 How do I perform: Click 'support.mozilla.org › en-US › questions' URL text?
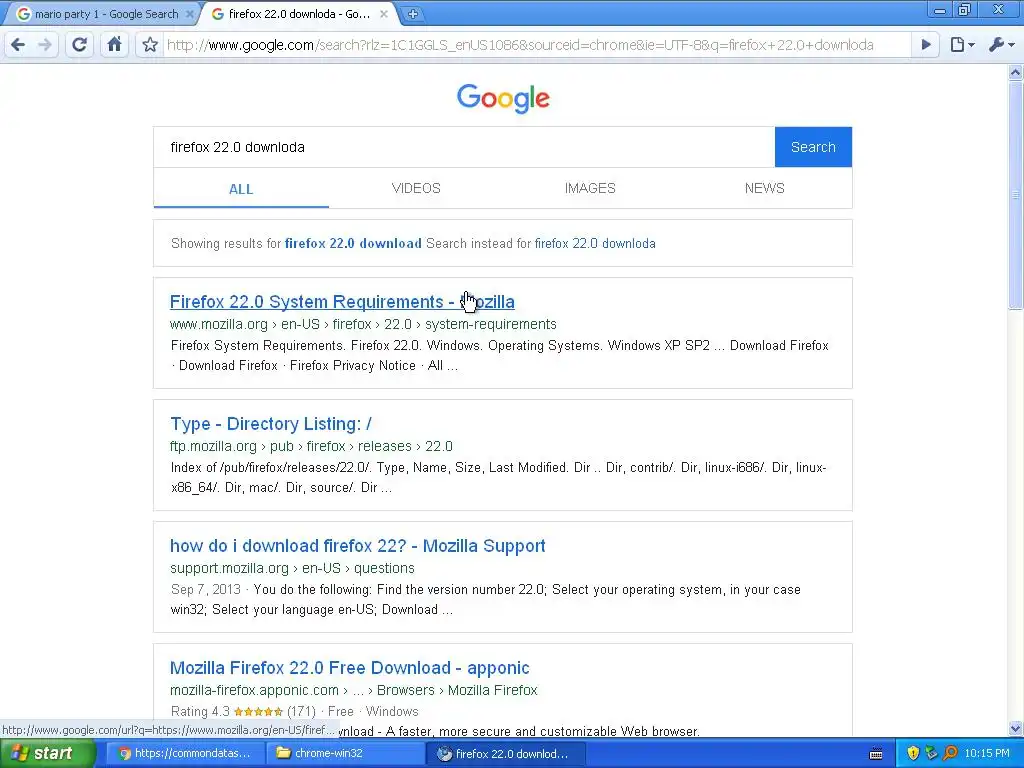tap(292, 568)
